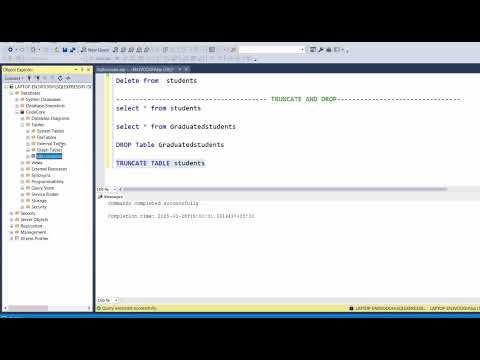480x360 pixels.
Task: Collapse the CodeCore database node
Action: coord(17,112)
